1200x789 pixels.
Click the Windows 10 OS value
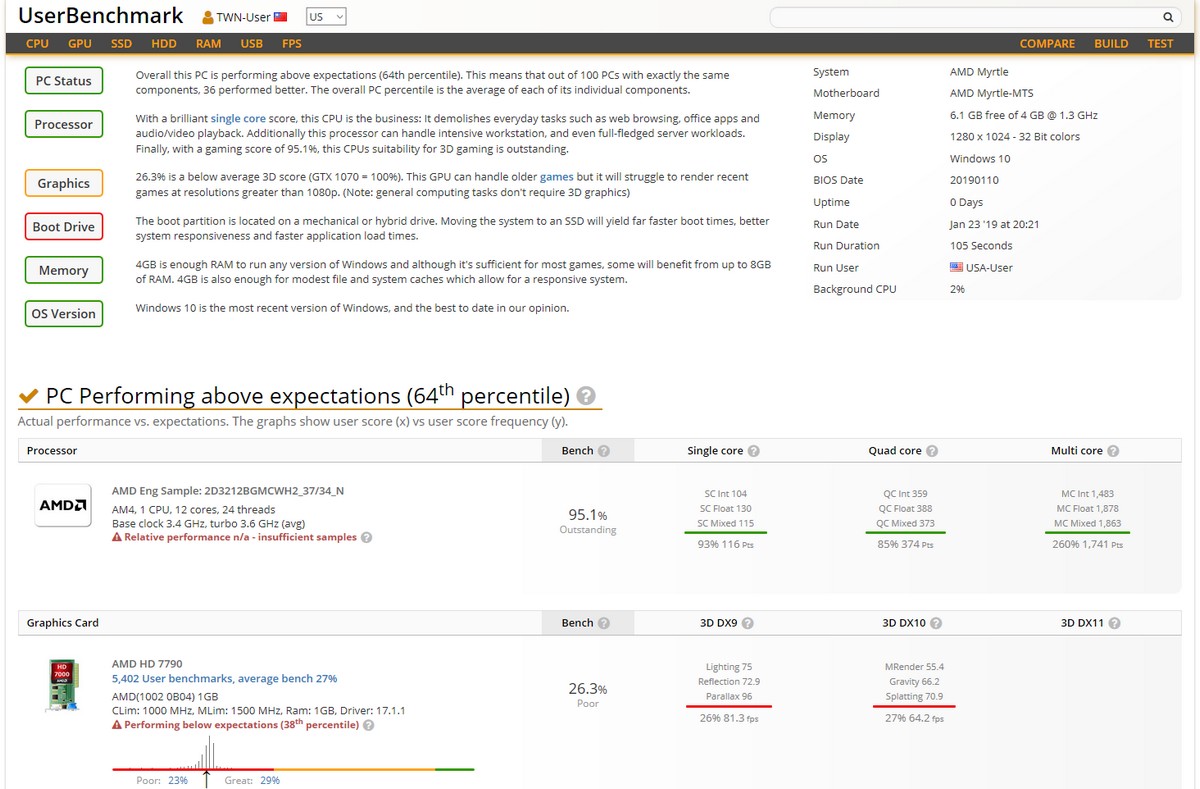980,158
